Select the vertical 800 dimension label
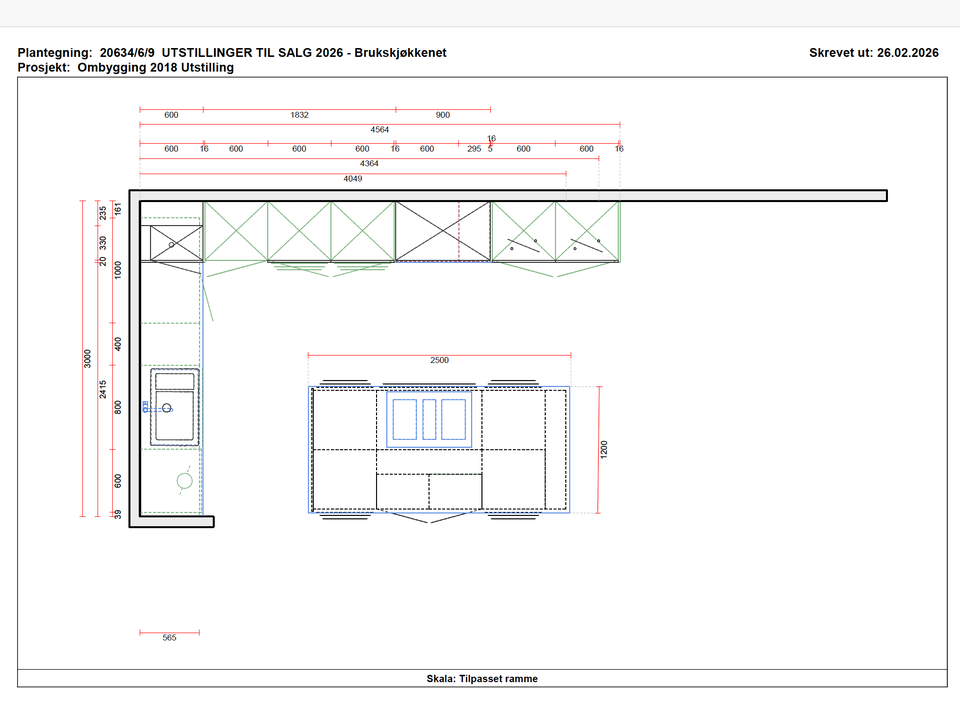Viewport: 960px width, 715px height. 118,407
